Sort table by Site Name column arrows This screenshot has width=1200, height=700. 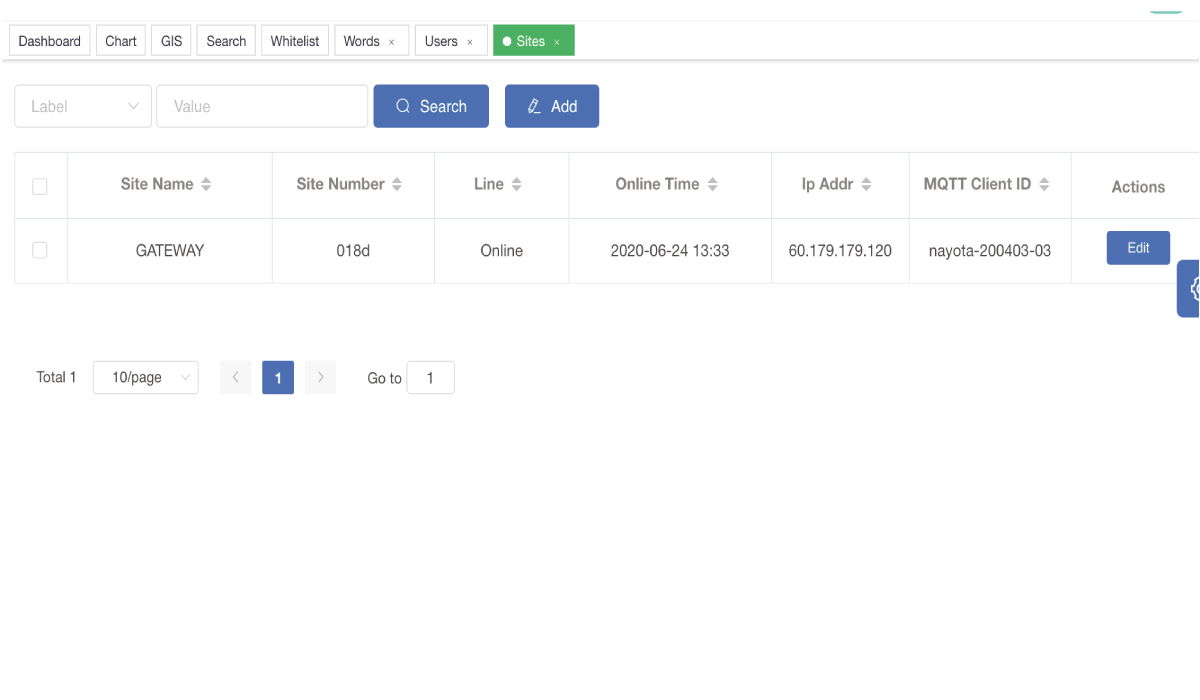[206, 185]
